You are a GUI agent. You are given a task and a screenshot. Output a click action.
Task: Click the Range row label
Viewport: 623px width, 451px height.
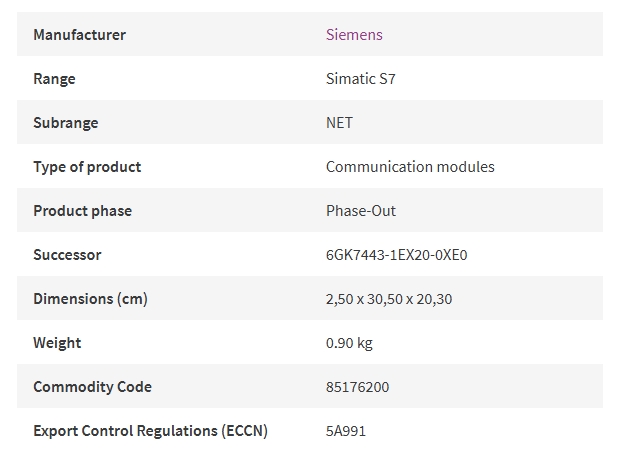54,79
